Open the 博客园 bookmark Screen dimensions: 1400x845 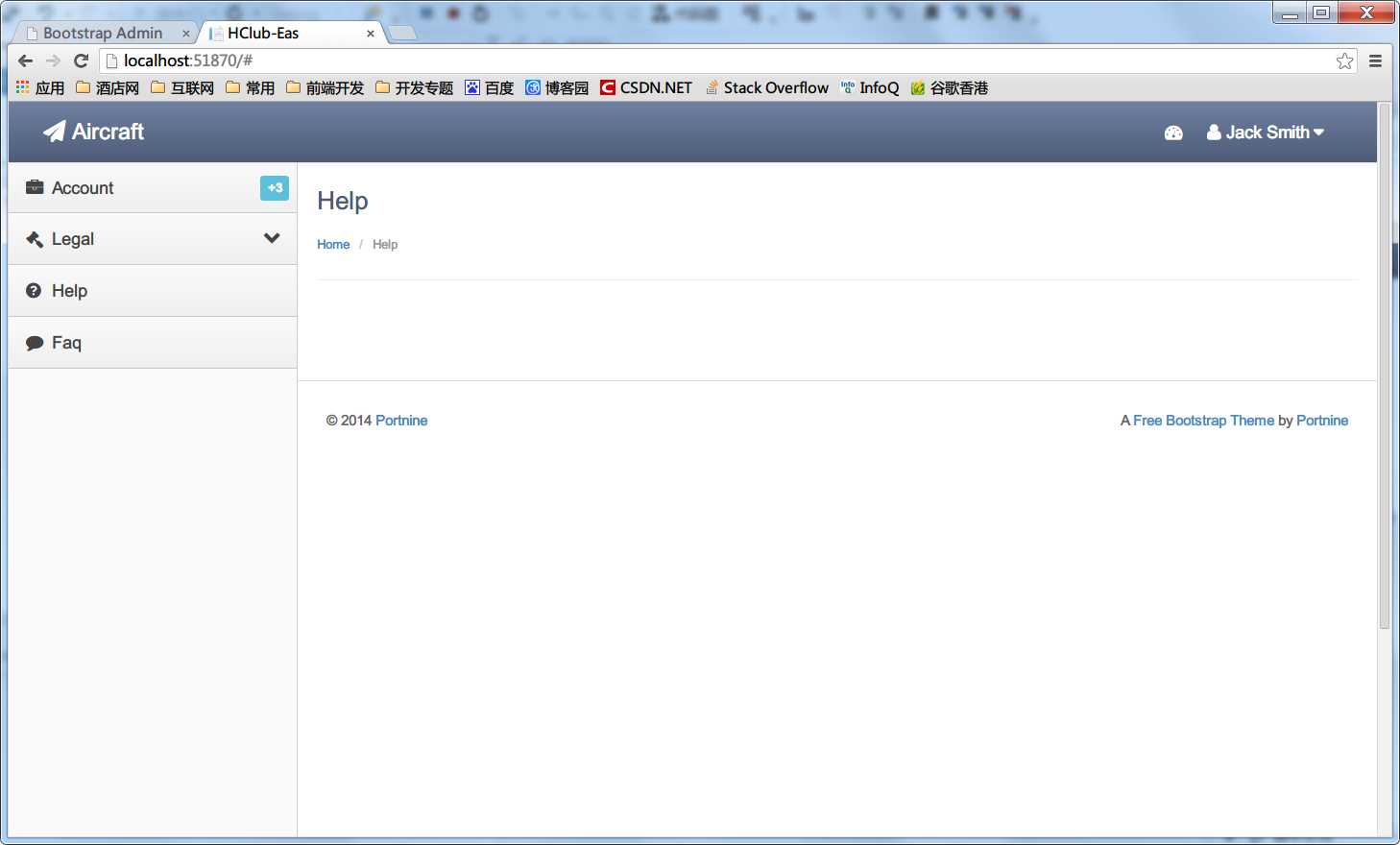[x=557, y=87]
